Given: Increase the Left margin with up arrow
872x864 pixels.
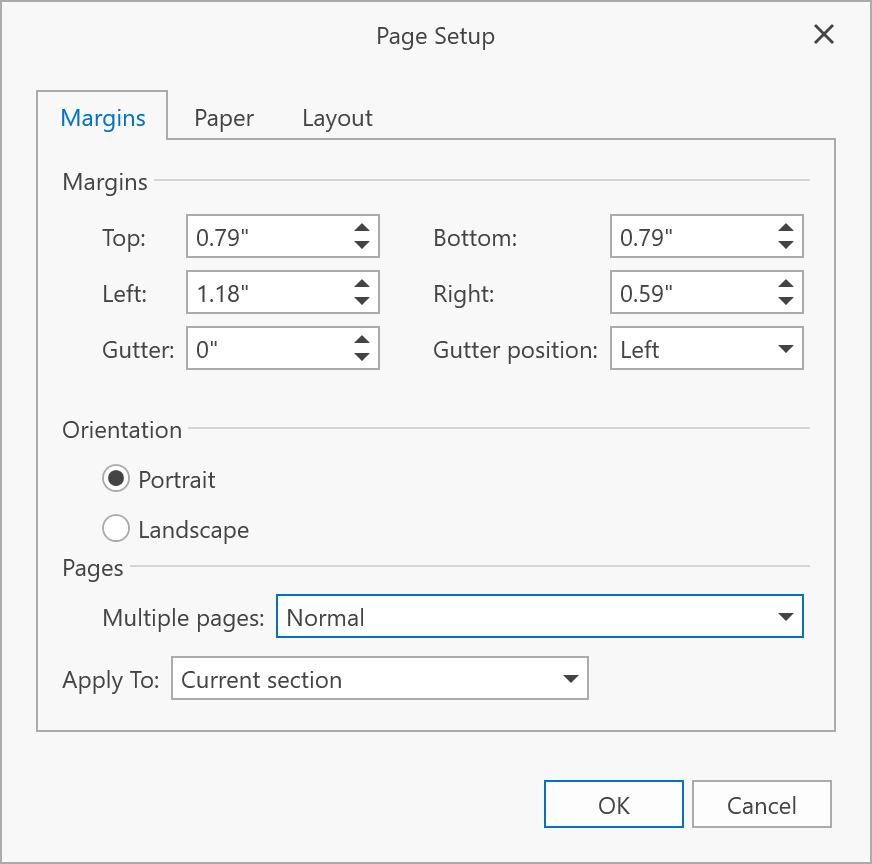Looking at the screenshot, I should (361, 285).
